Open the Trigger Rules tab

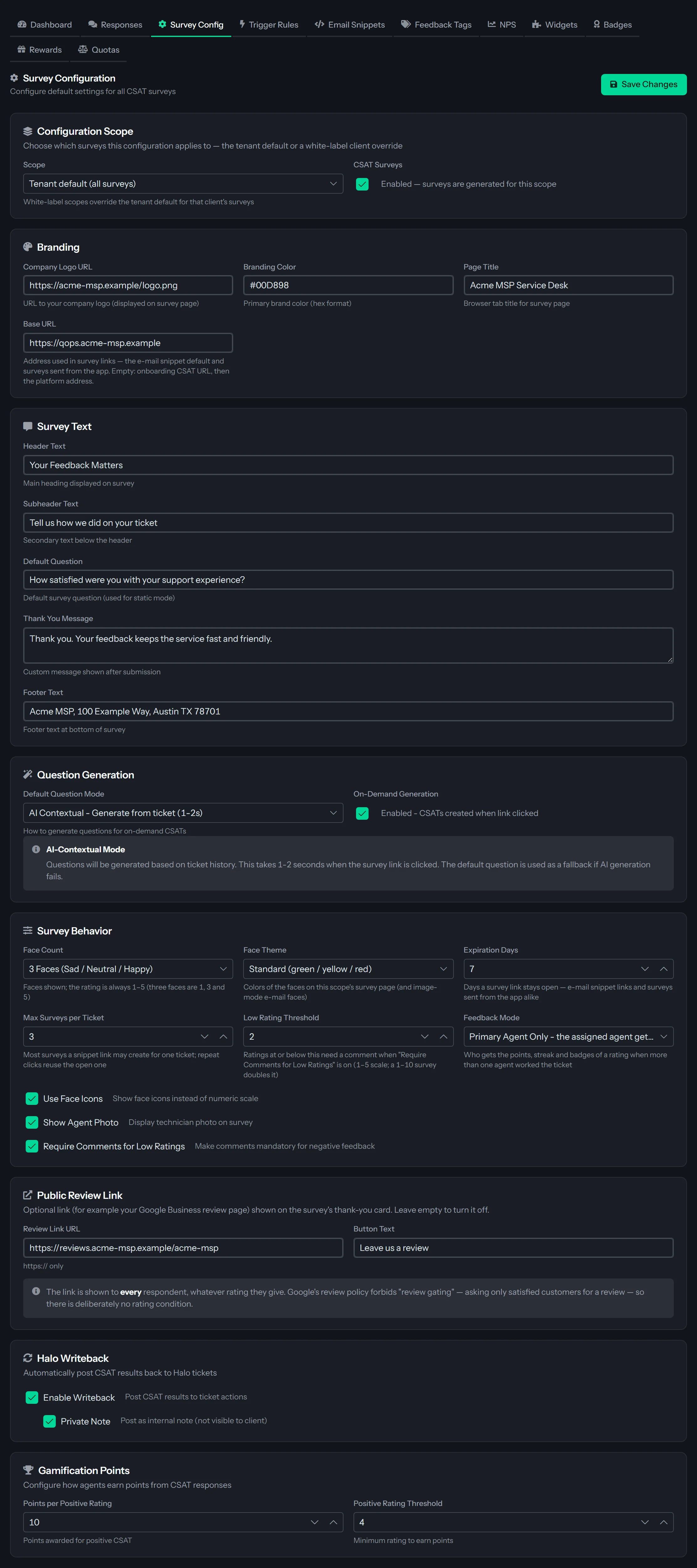(269, 24)
